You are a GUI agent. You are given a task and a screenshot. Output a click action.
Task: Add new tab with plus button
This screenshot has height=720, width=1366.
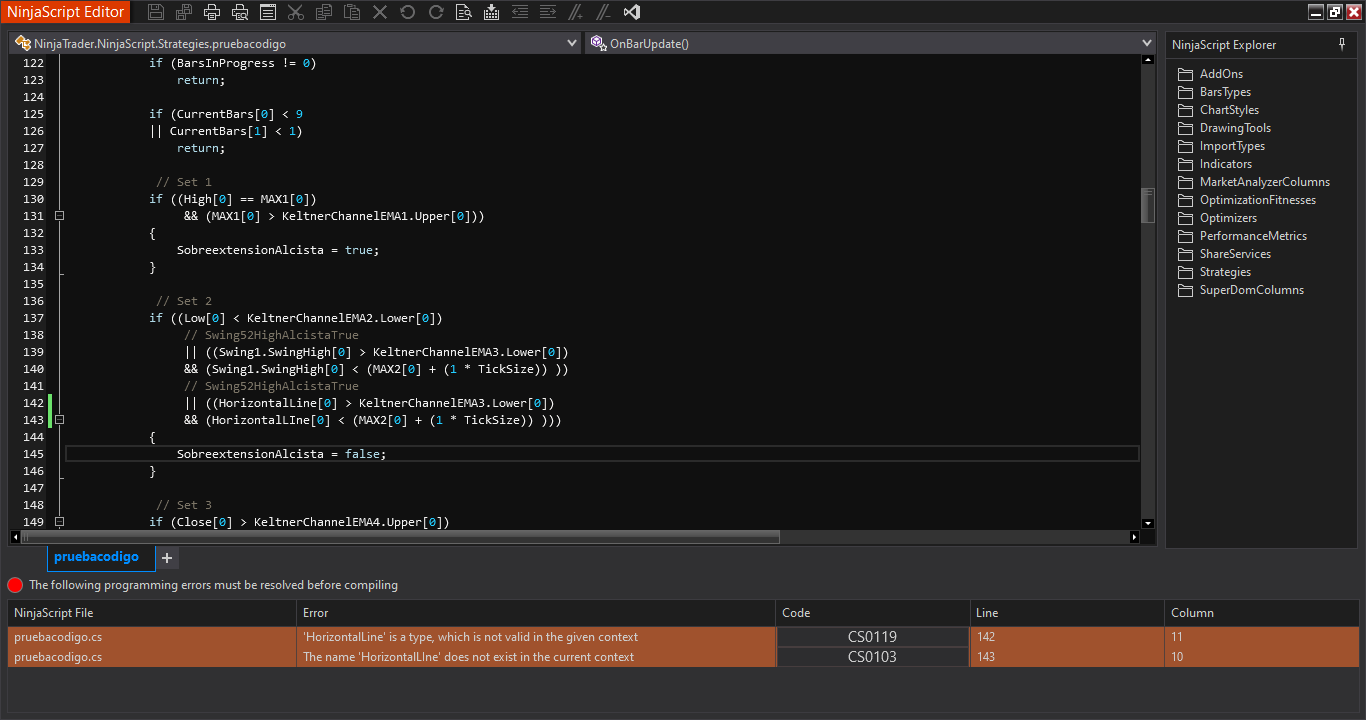coord(167,558)
